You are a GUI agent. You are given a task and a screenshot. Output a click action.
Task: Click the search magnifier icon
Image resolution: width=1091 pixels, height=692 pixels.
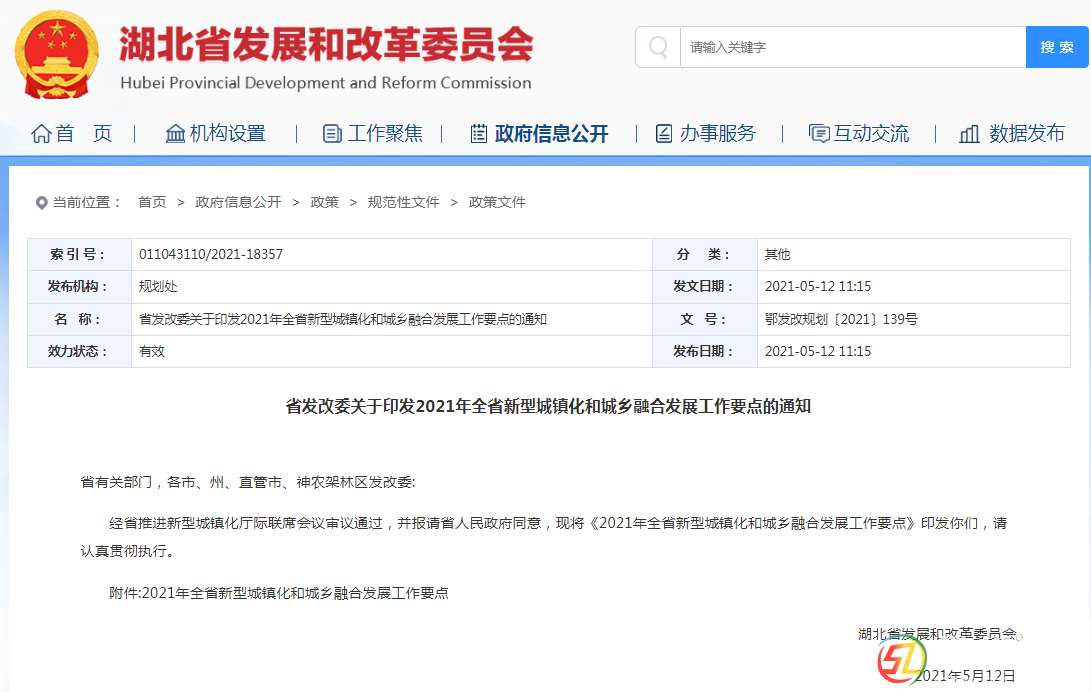pyautogui.click(x=658, y=47)
